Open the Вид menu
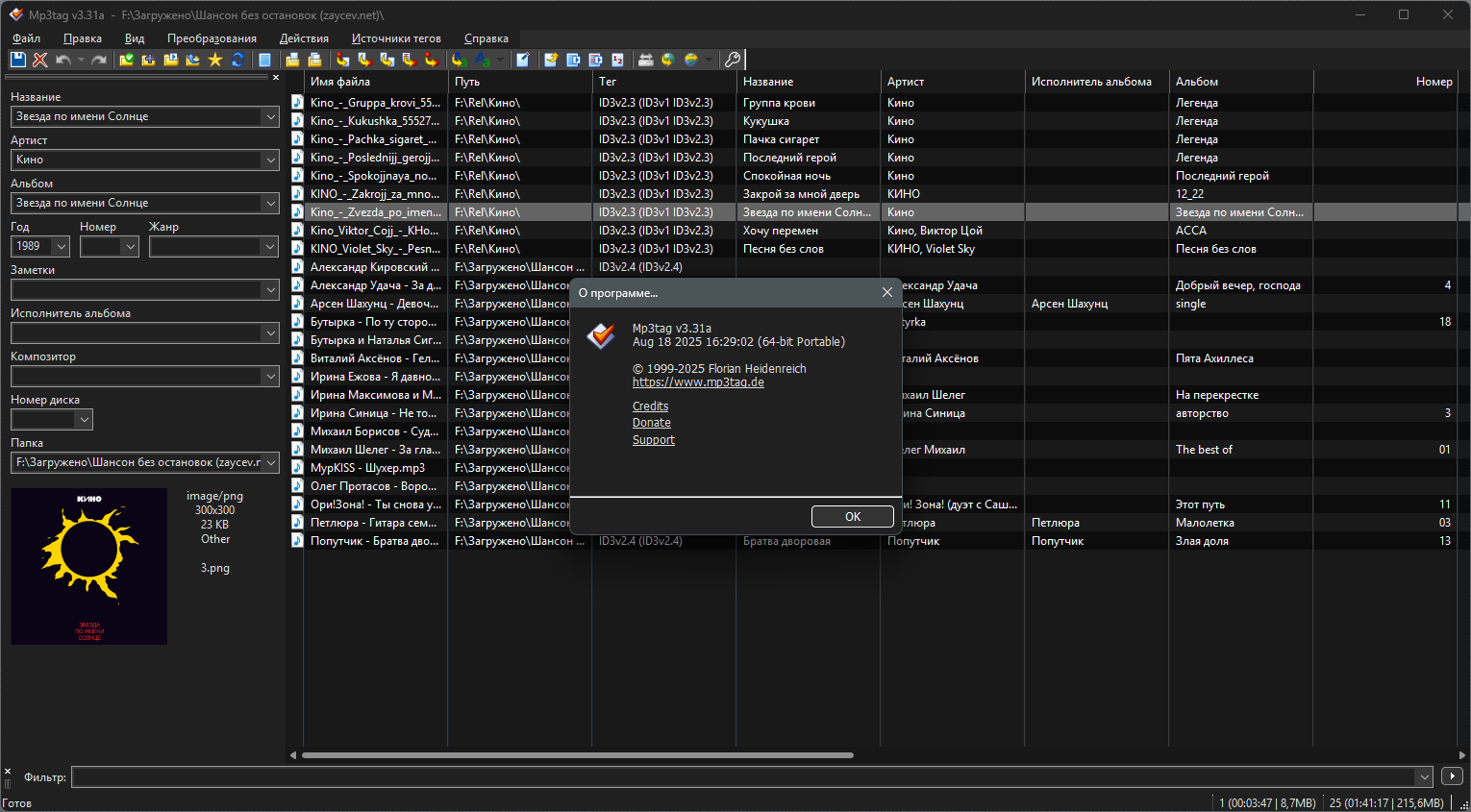 click(x=135, y=38)
